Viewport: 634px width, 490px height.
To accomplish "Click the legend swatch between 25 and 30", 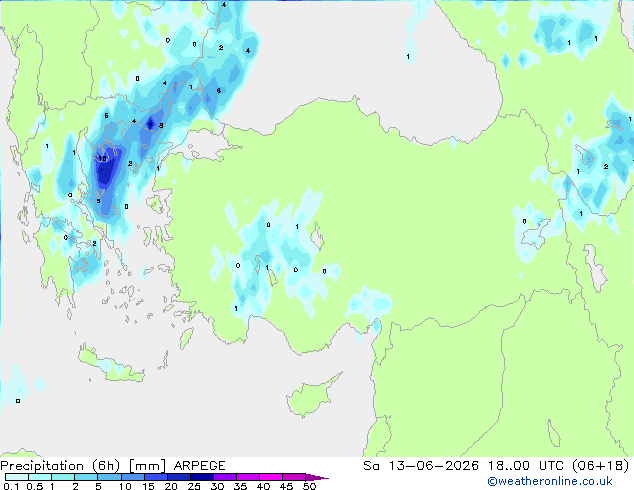I will click(201, 477).
